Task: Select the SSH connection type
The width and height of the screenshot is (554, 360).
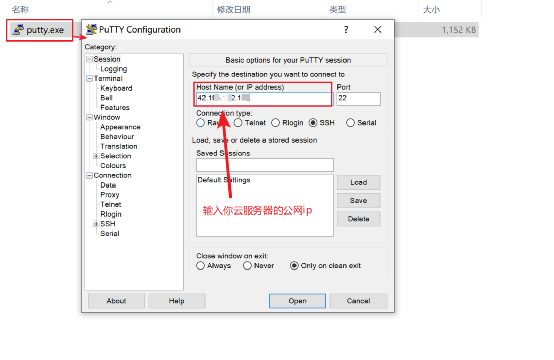Action: tap(313, 123)
